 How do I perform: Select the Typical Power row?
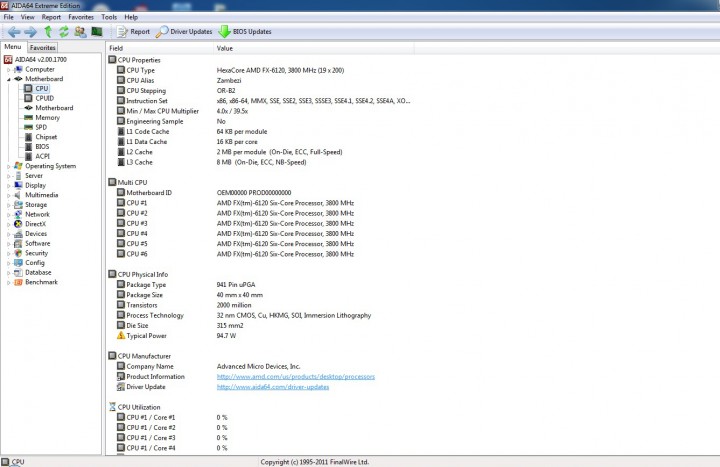177,336
